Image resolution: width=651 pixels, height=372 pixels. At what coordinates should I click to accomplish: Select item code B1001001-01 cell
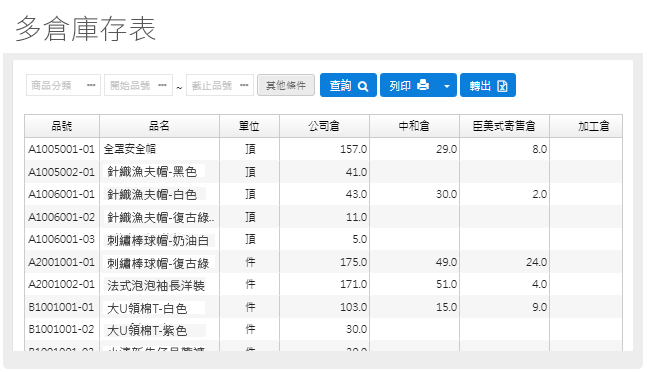tap(61, 307)
